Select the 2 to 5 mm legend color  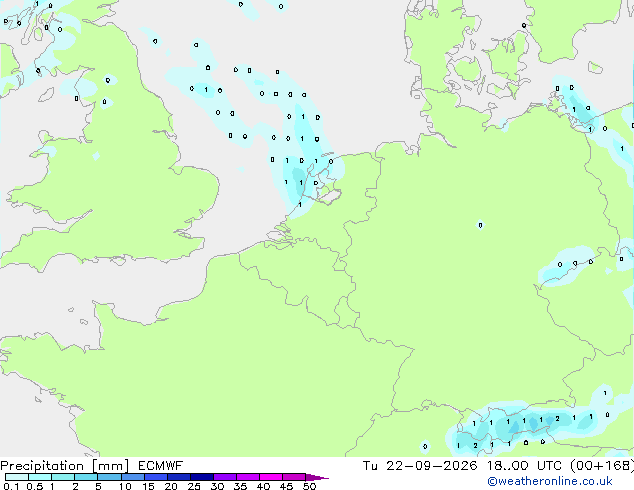(x=86, y=477)
